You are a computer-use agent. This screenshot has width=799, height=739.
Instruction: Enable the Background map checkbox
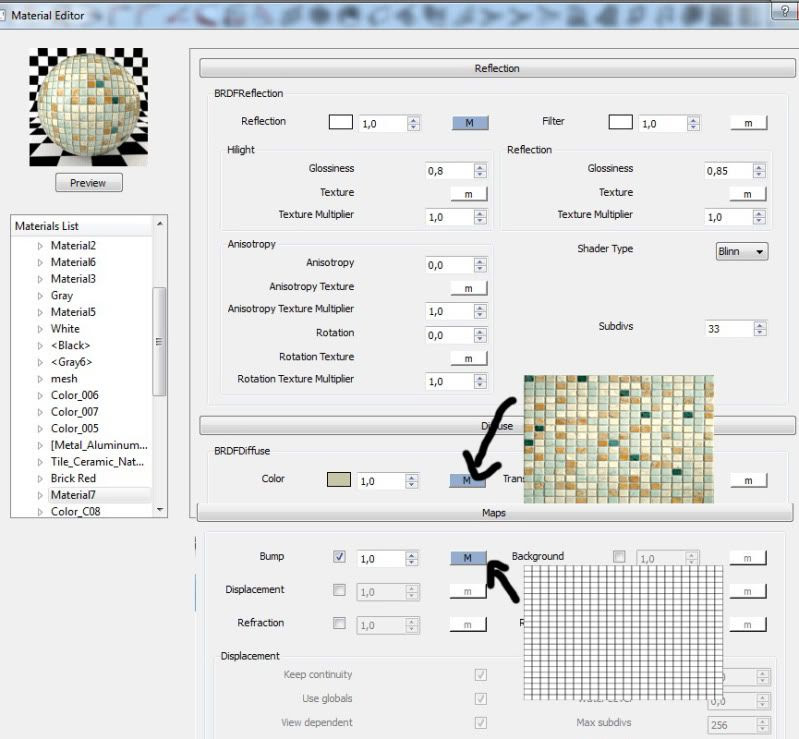pyautogui.click(x=619, y=557)
